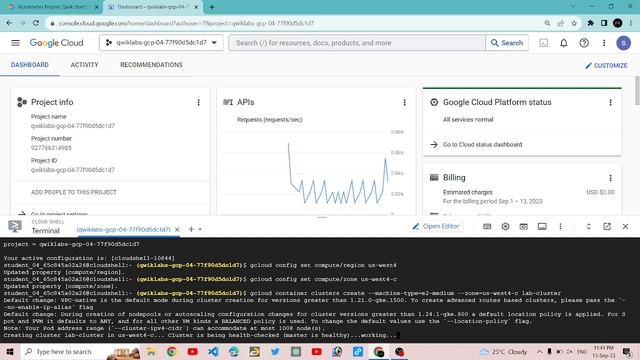
Task: Click the Cloud Shell terminal icon
Action: (15, 226)
